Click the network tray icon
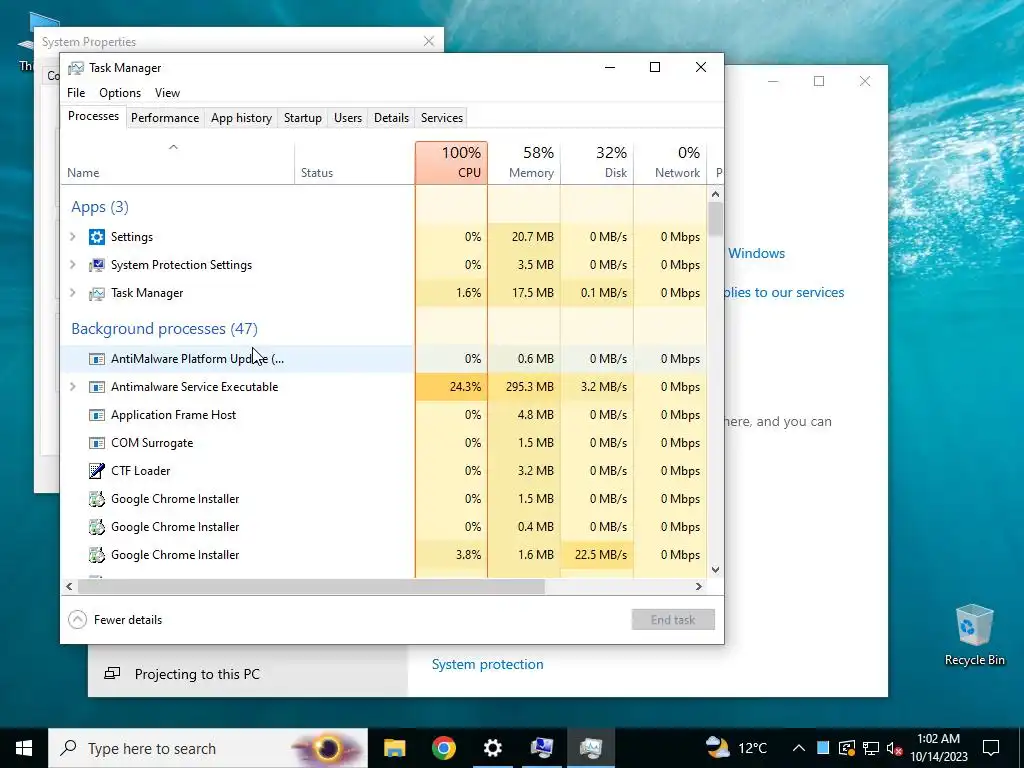The image size is (1024, 768). point(871,748)
